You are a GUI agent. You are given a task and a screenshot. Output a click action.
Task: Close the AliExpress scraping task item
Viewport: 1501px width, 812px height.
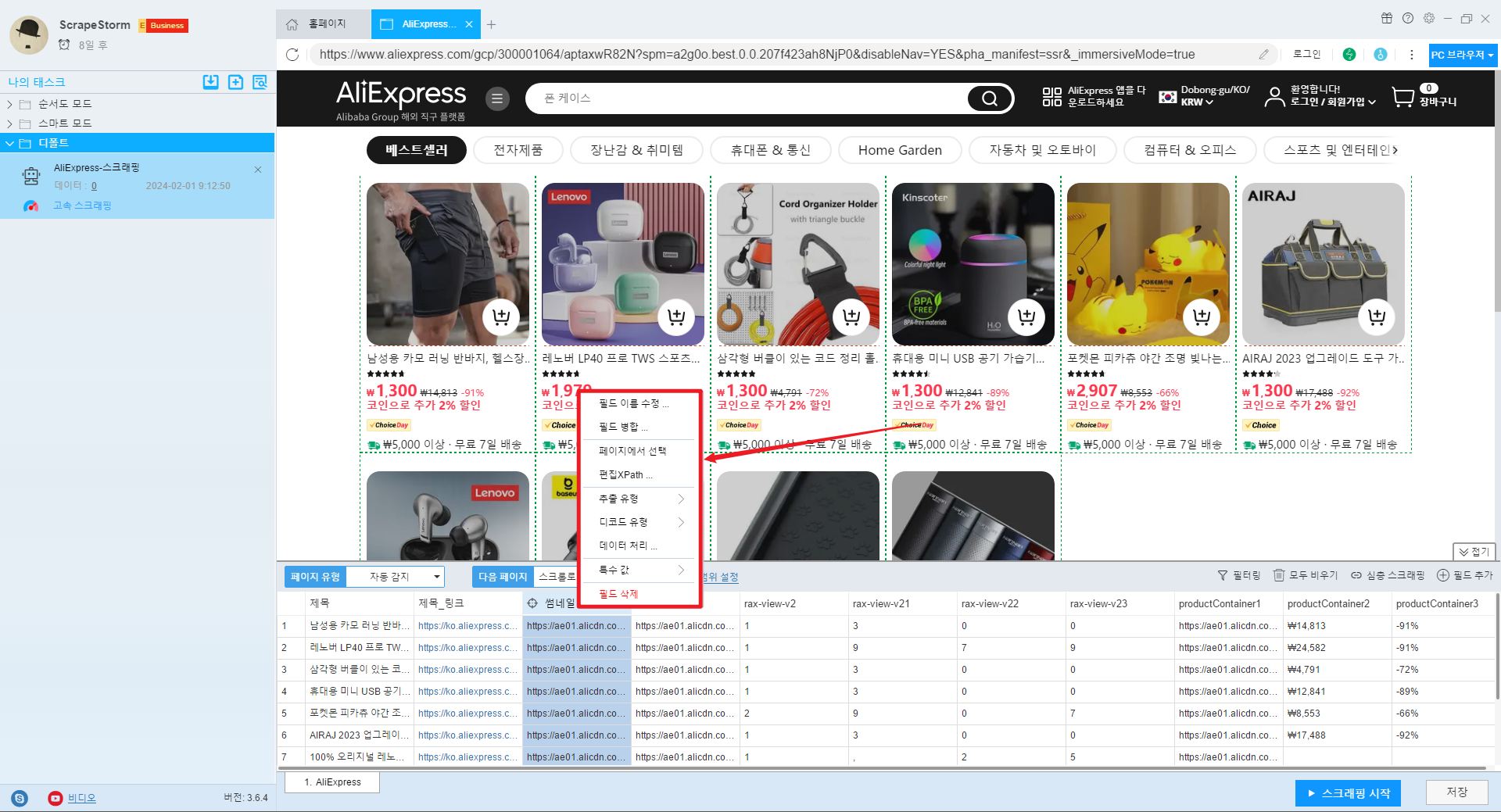[x=258, y=170]
